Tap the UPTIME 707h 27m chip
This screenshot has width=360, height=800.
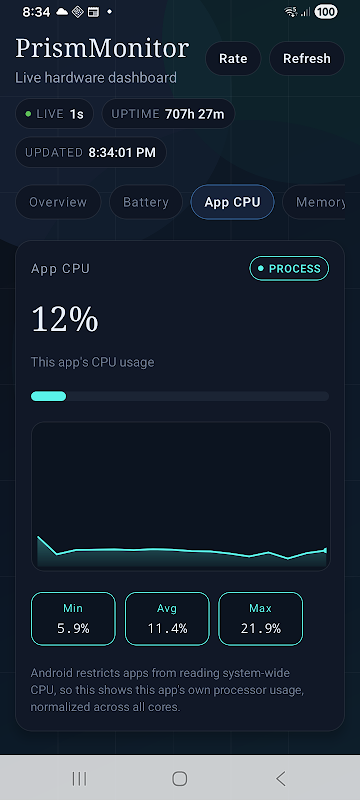coord(168,114)
